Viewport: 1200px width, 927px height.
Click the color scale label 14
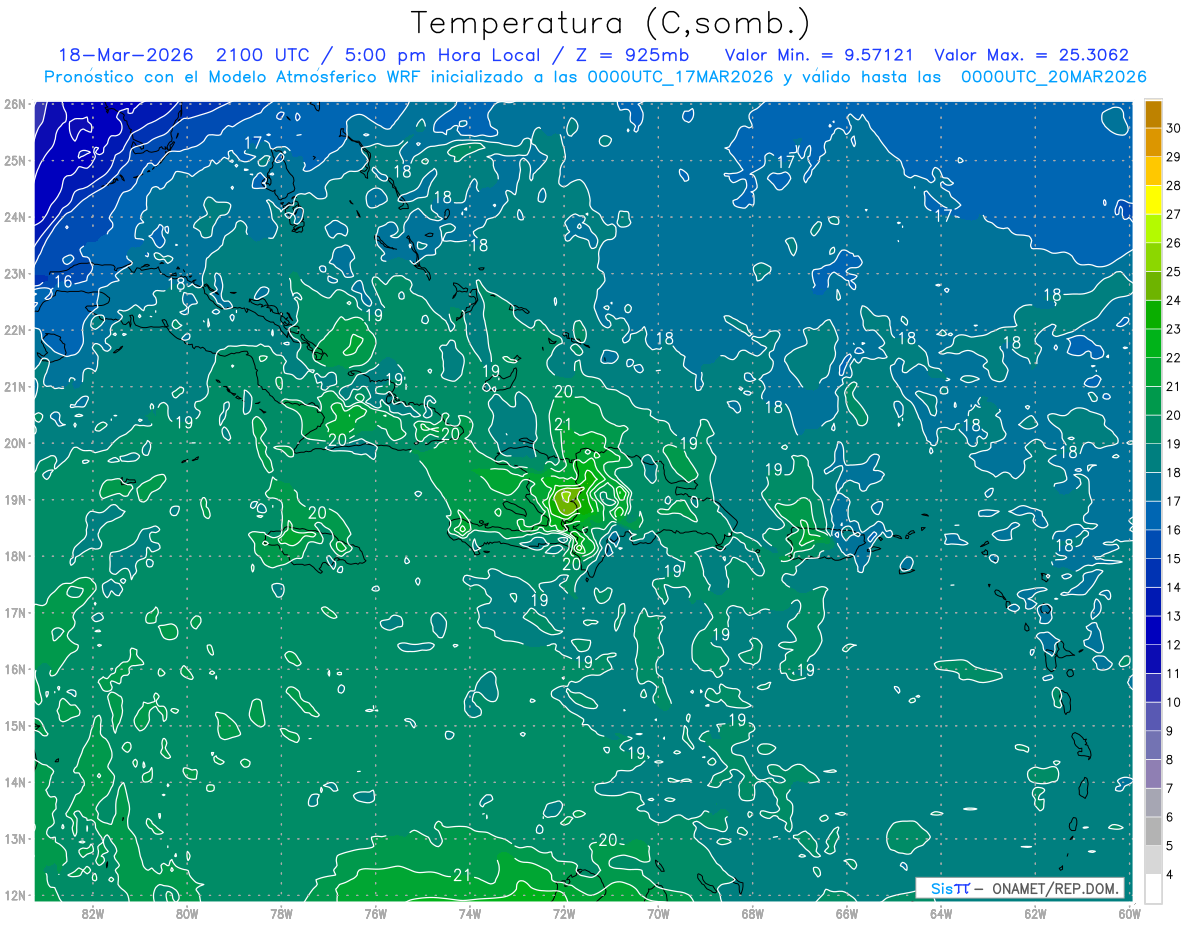[1173, 587]
